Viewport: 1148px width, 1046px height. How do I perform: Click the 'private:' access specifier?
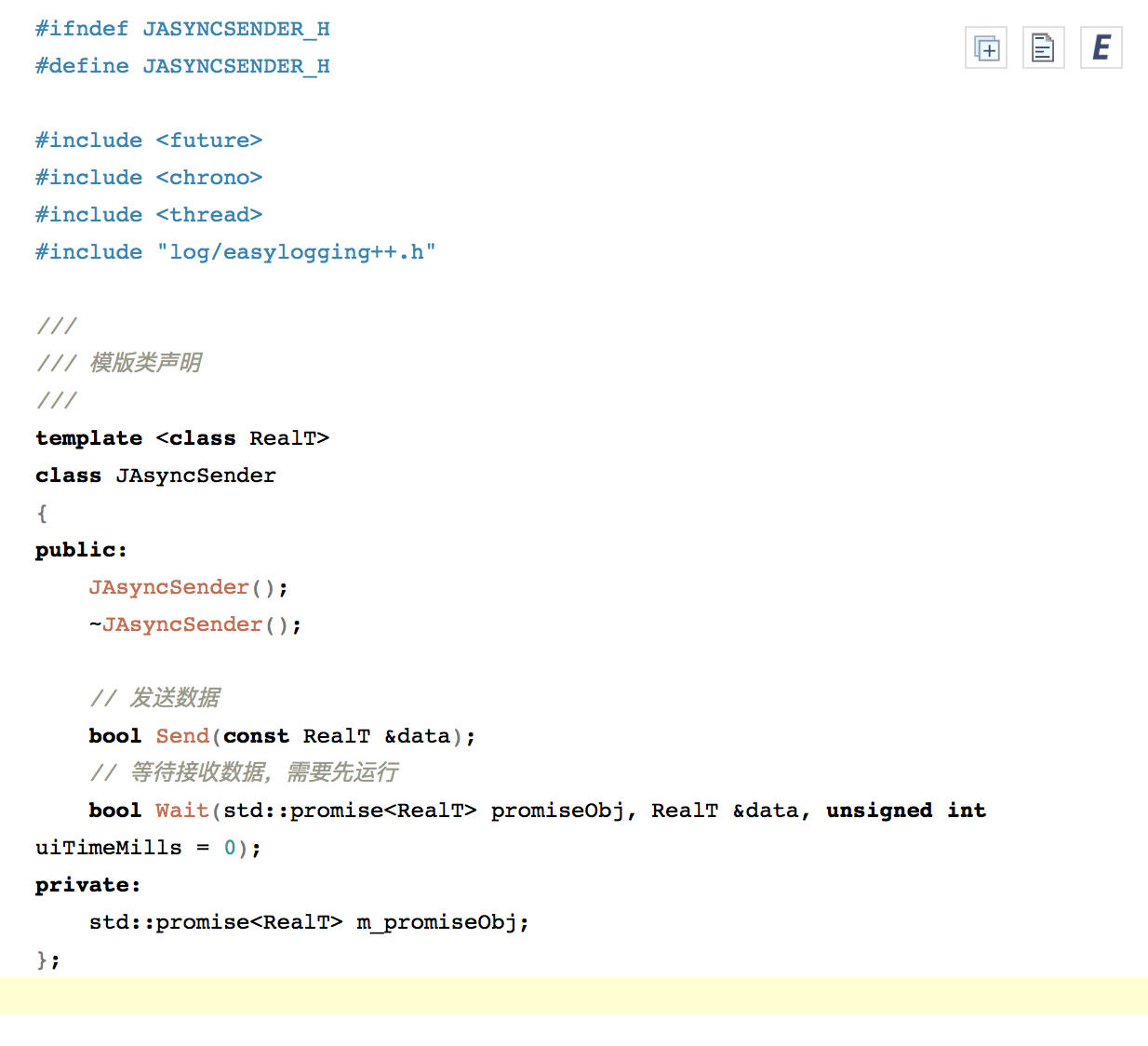(x=87, y=885)
